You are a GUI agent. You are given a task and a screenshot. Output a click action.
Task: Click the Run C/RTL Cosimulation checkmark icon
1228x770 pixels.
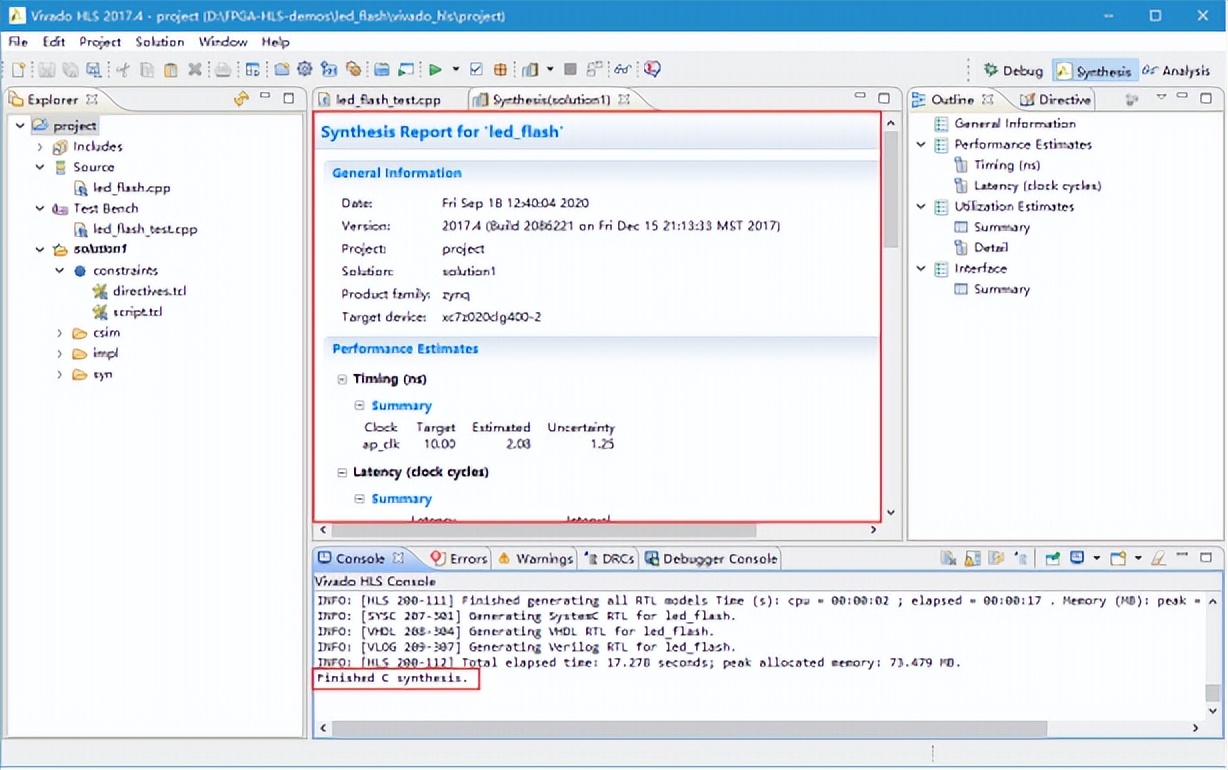pyautogui.click(x=476, y=69)
